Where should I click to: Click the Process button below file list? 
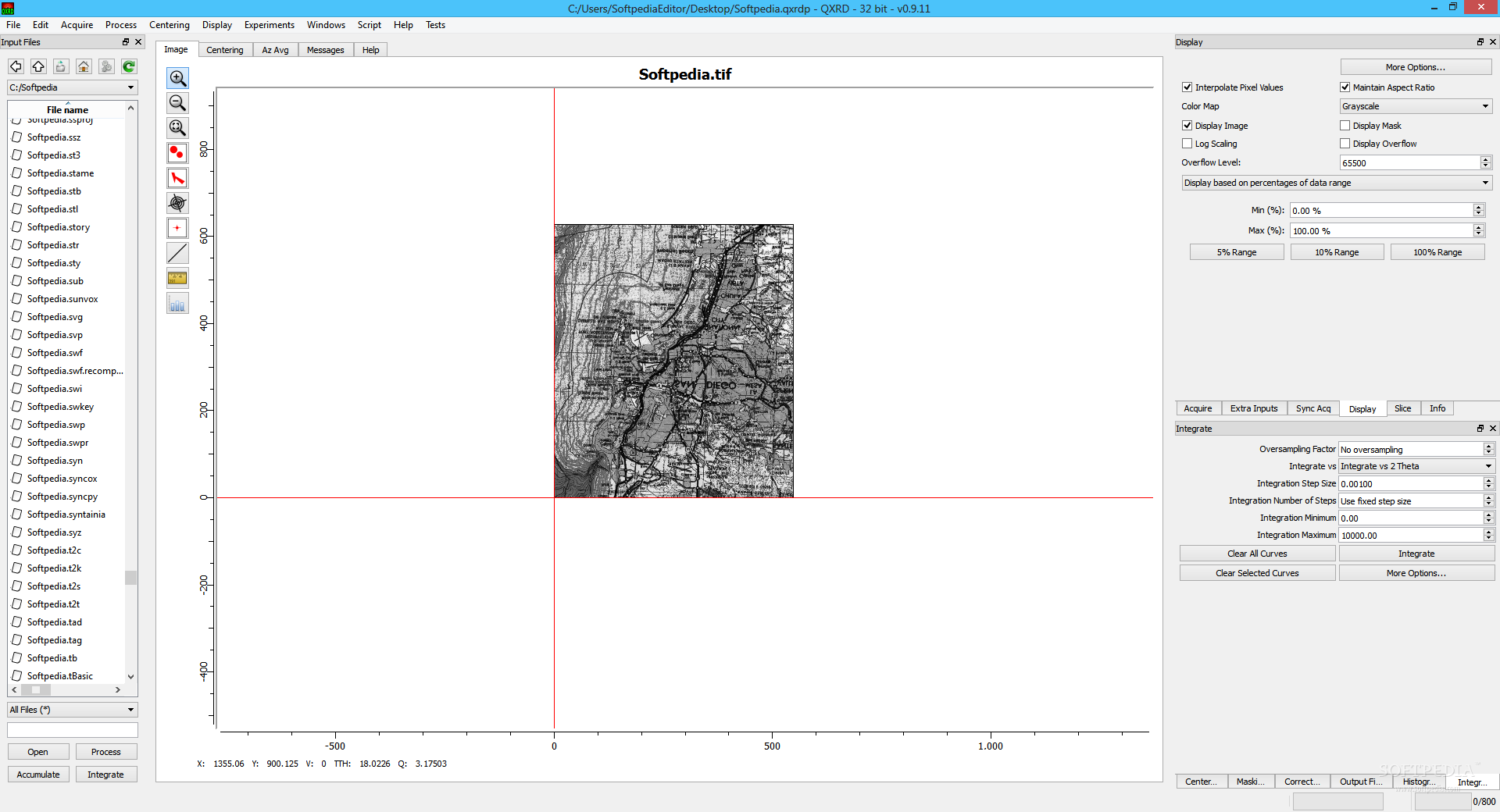(x=106, y=752)
